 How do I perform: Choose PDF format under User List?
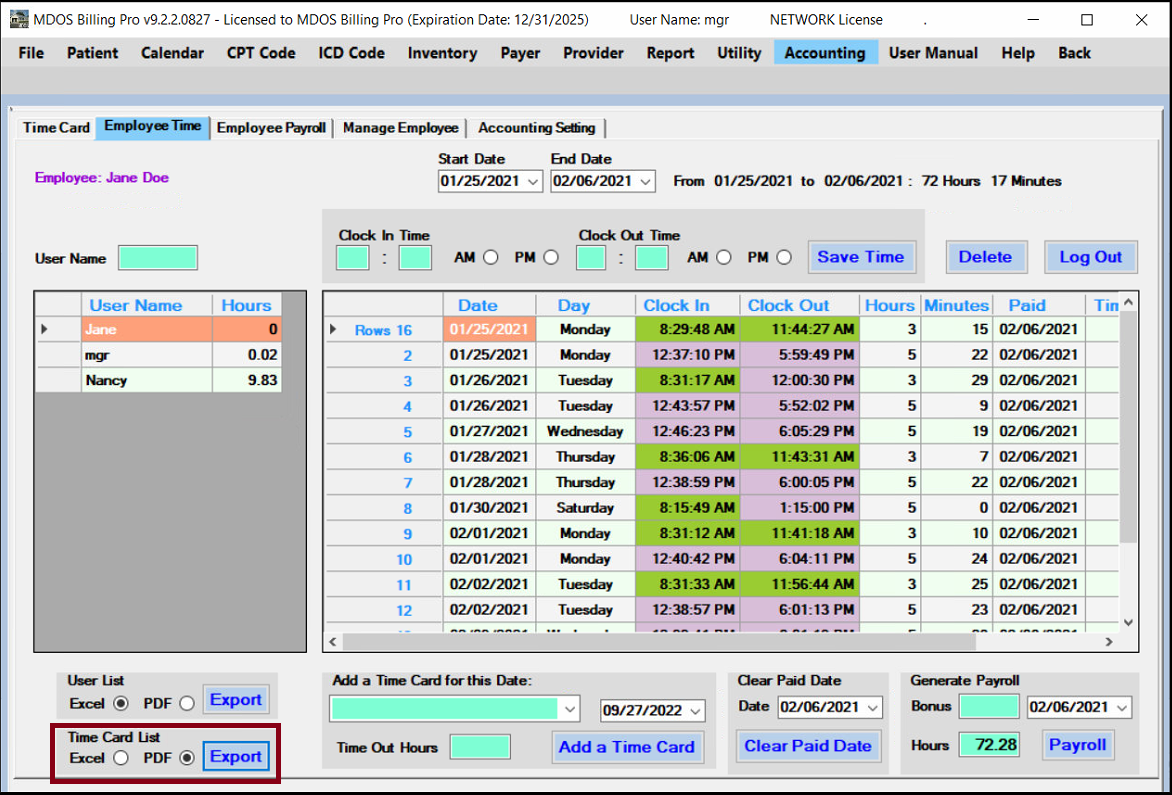(188, 703)
